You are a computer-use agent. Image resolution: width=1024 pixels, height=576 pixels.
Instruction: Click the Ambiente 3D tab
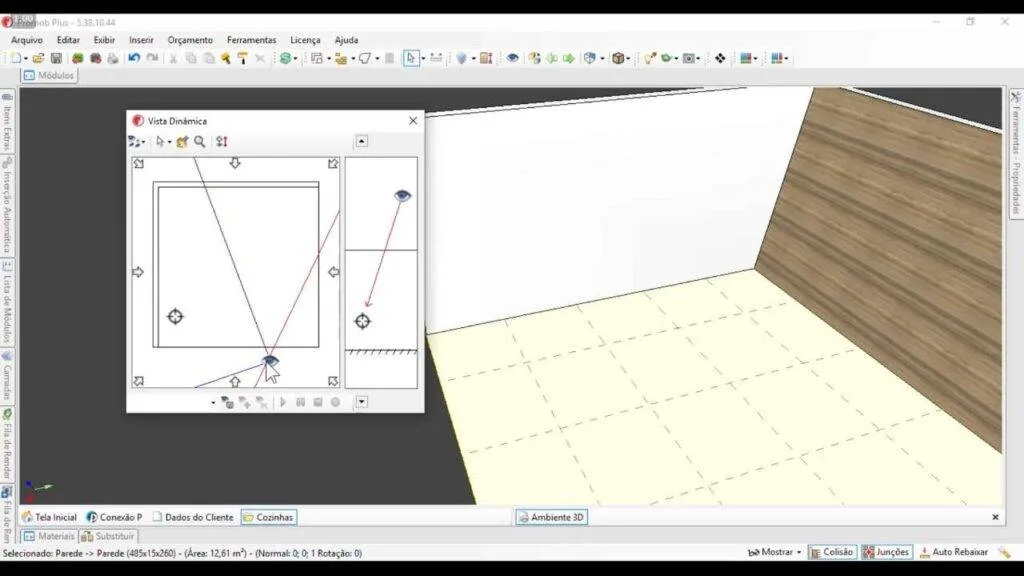[551, 517]
